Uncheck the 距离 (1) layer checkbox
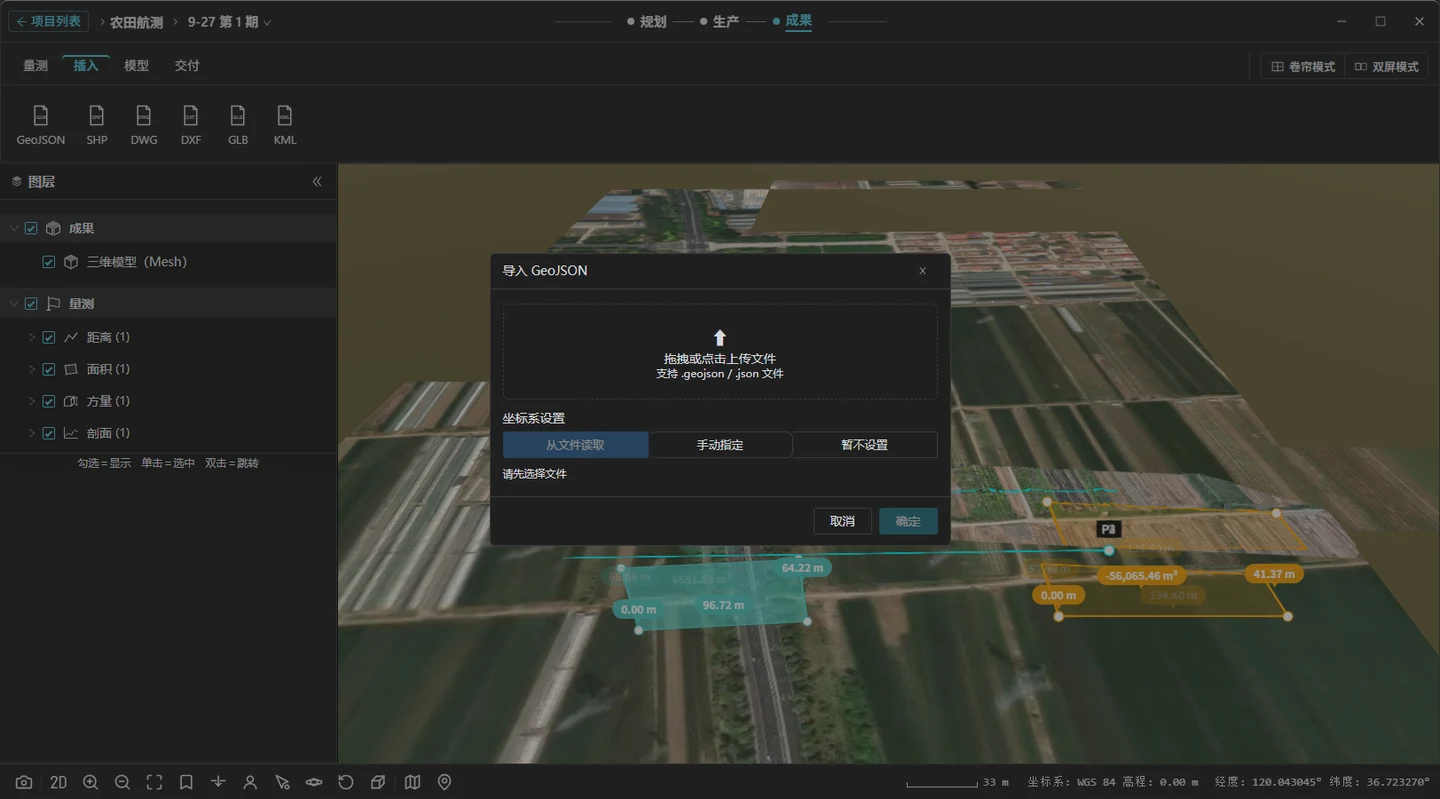Viewport: 1440px width, 799px height. tap(49, 338)
